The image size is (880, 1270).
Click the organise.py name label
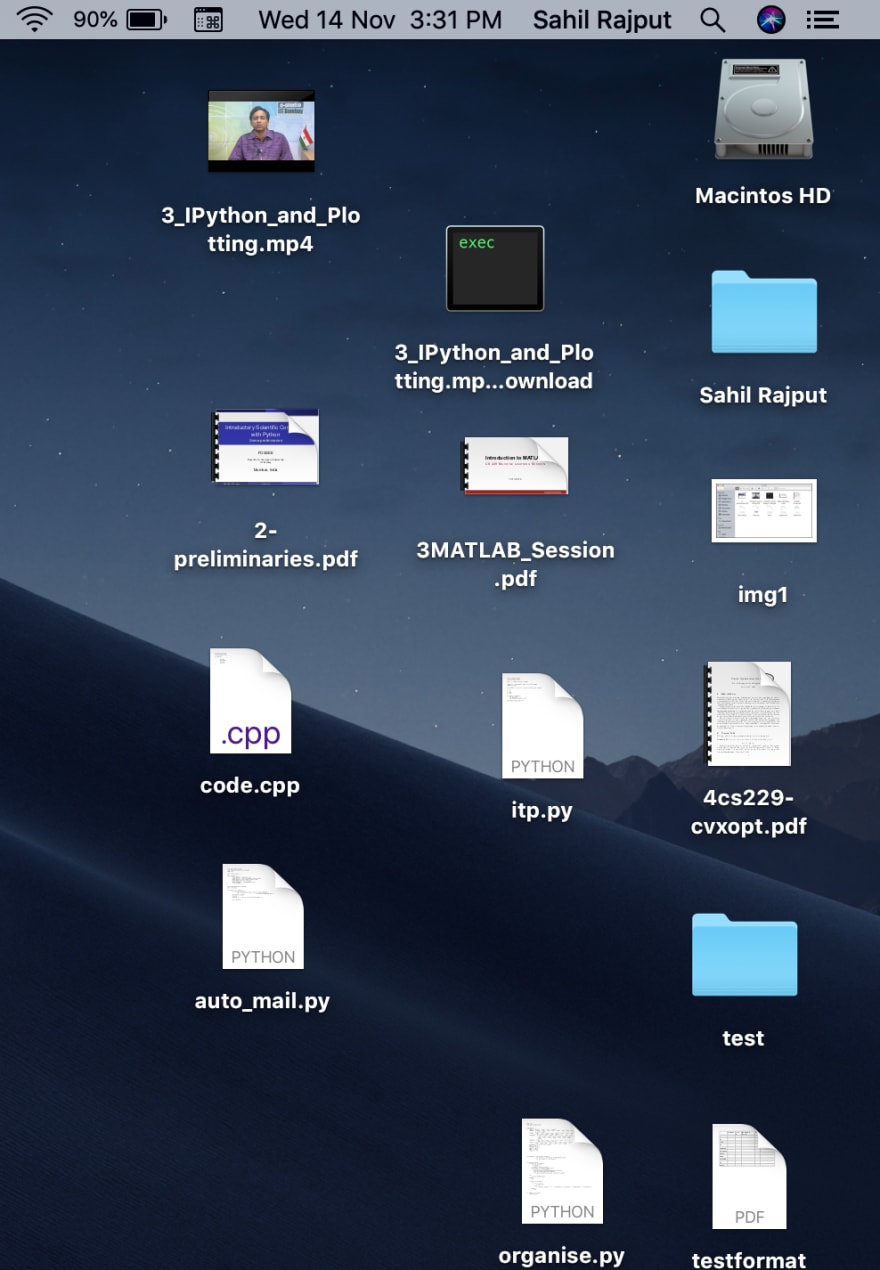[562, 1257]
